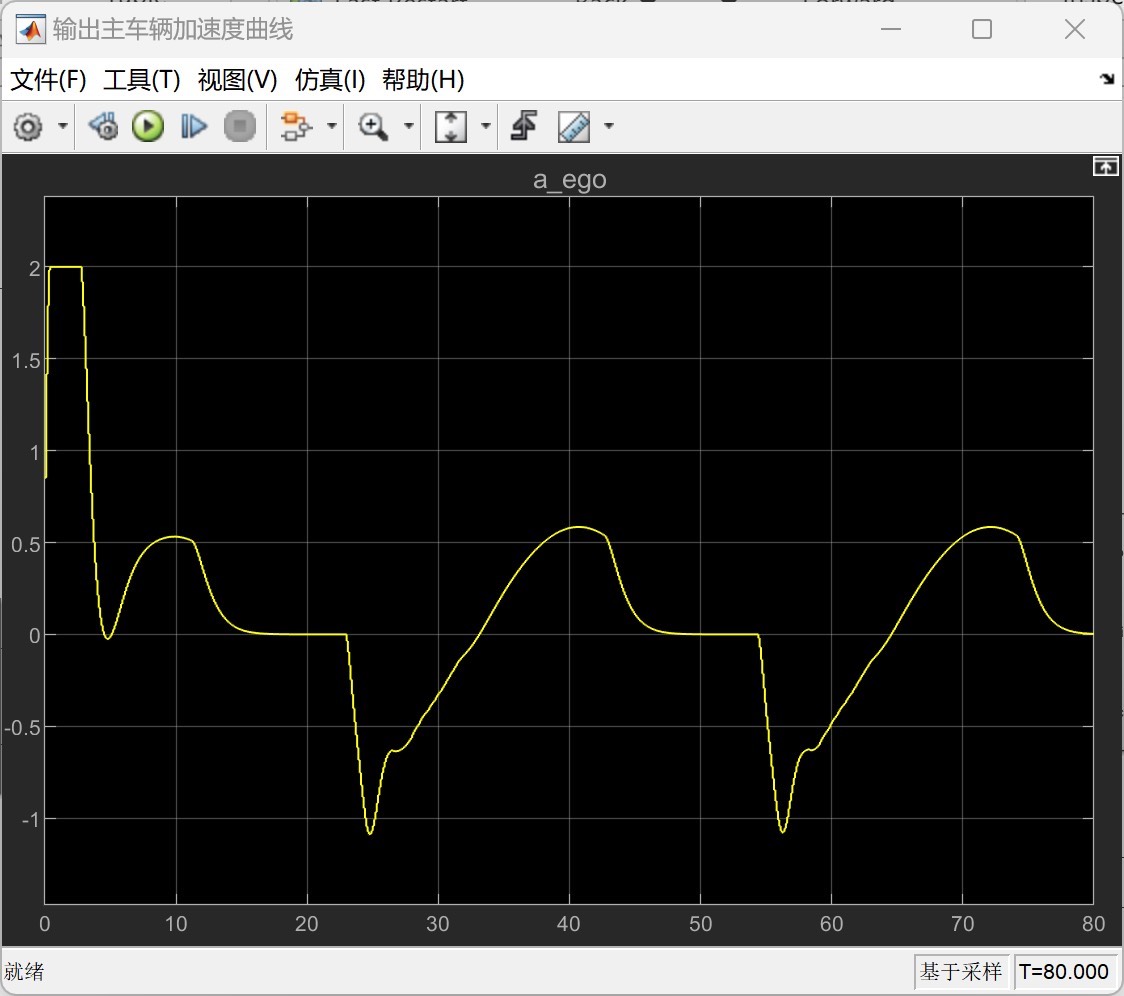Expand the fit-to-view dropdown options
This screenshot has height=996, width=1124.
click(485, 127)
